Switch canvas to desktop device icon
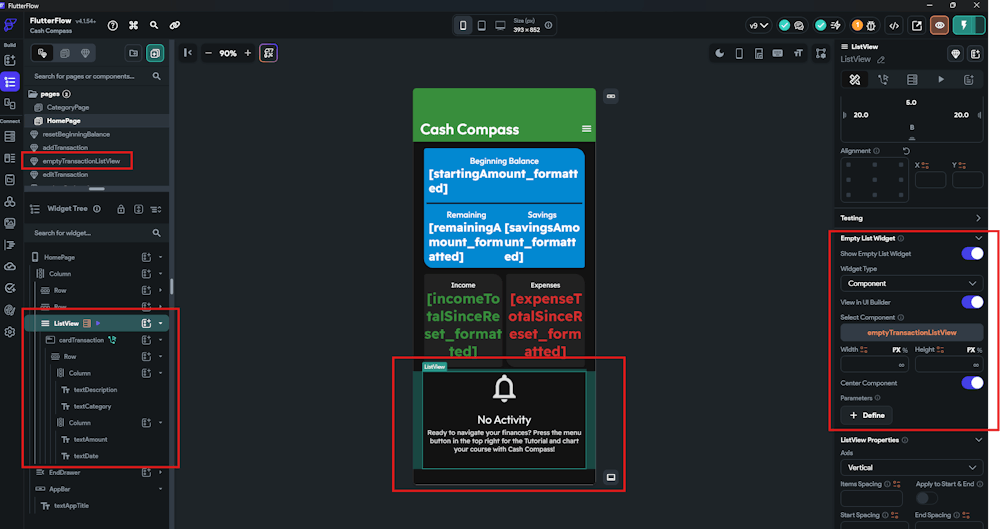The image size is (1000, 529). pos(501,26)
